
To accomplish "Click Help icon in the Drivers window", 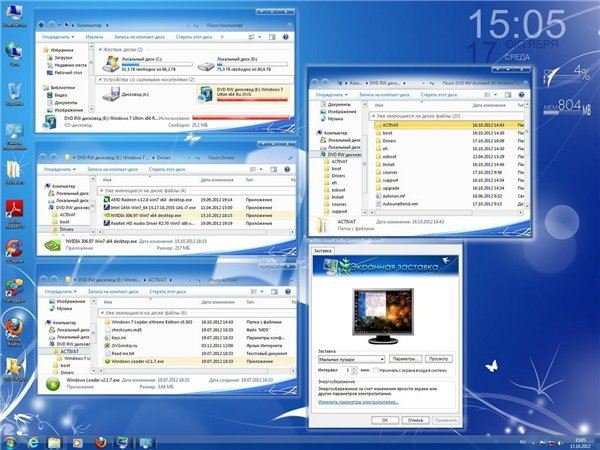I will tap(287, 169).
